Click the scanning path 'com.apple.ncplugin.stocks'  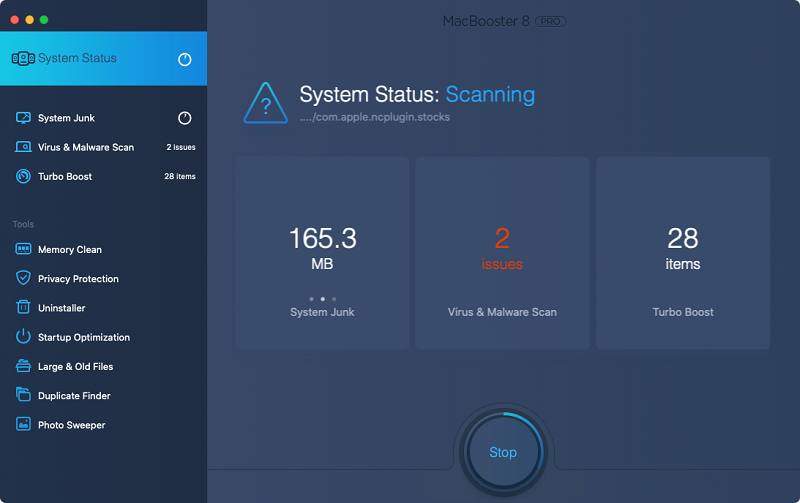pyautogui.click(x=375, y=117)
